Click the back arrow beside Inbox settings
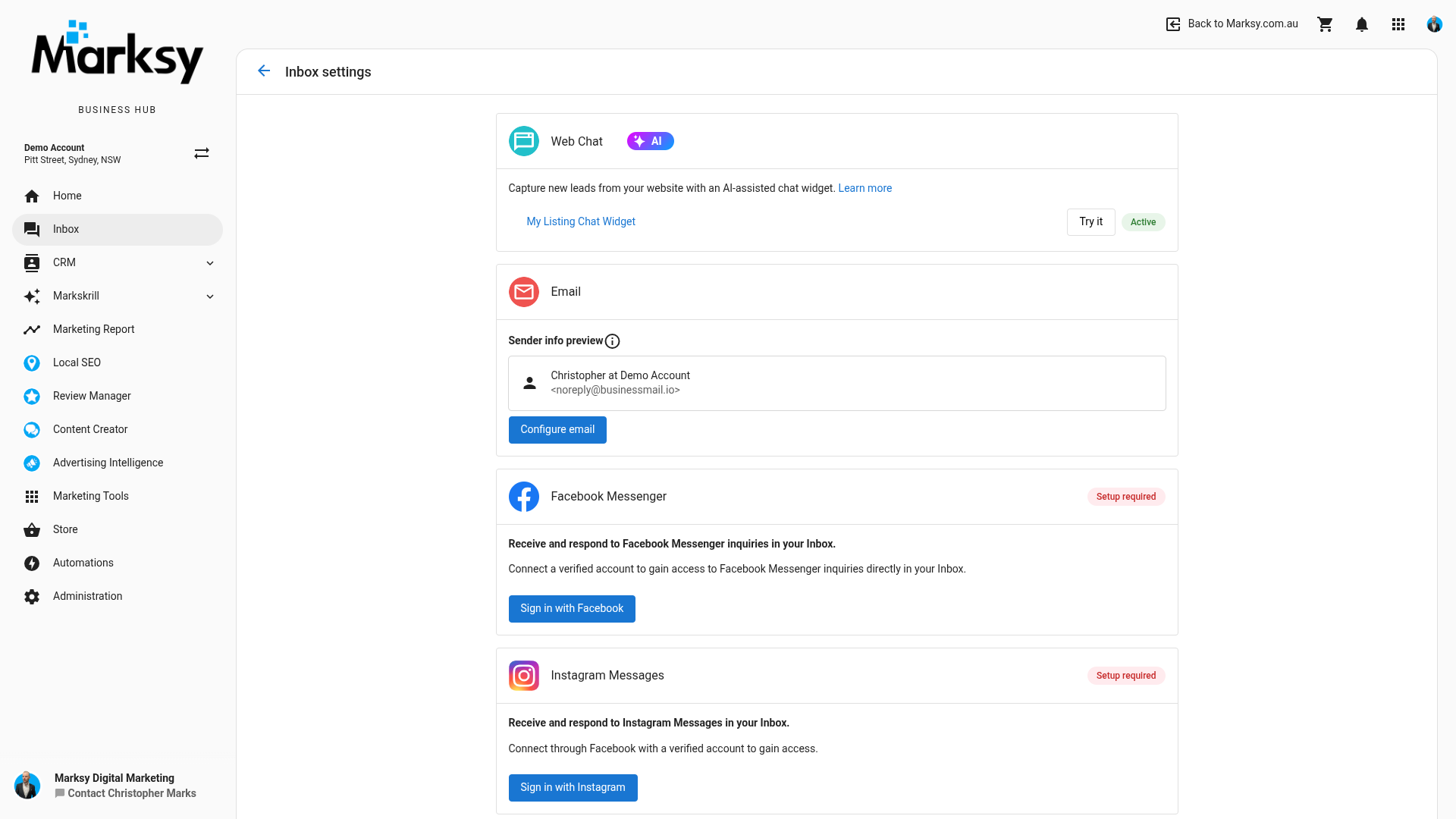The width and height of the screenshot is (1456, 819). (264, 71)
